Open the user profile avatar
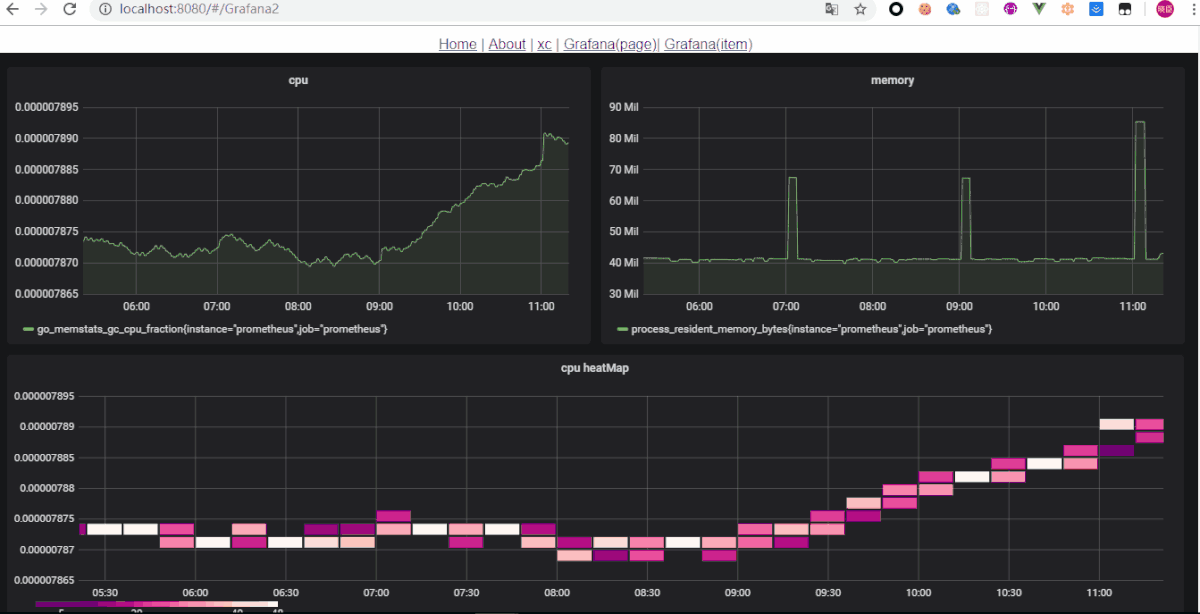Viewport: 1200px width, 614px height. click(1165, 9)
